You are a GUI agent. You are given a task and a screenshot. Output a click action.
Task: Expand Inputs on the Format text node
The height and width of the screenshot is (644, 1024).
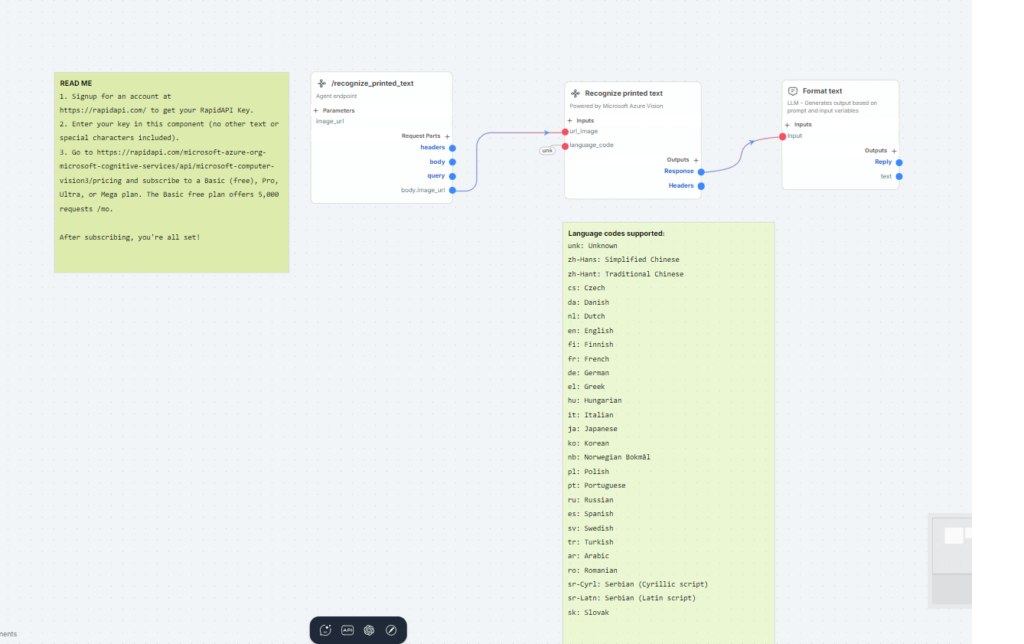point(785,124)
